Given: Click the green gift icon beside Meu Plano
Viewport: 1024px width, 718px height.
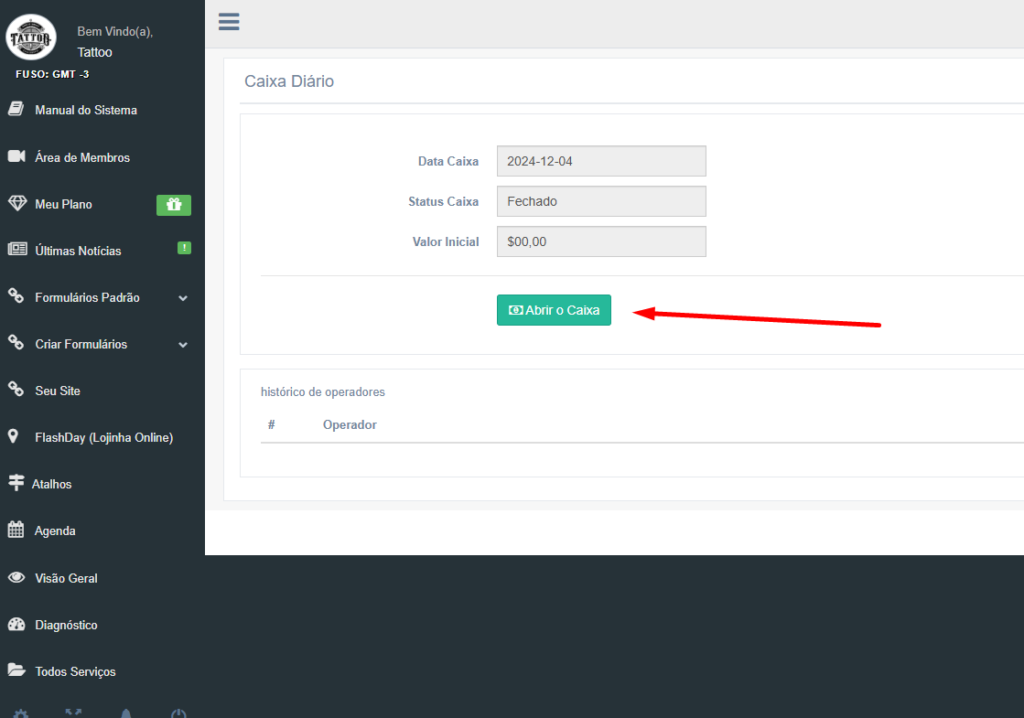Looking at the screenshot, I should (x=174, y=205).
